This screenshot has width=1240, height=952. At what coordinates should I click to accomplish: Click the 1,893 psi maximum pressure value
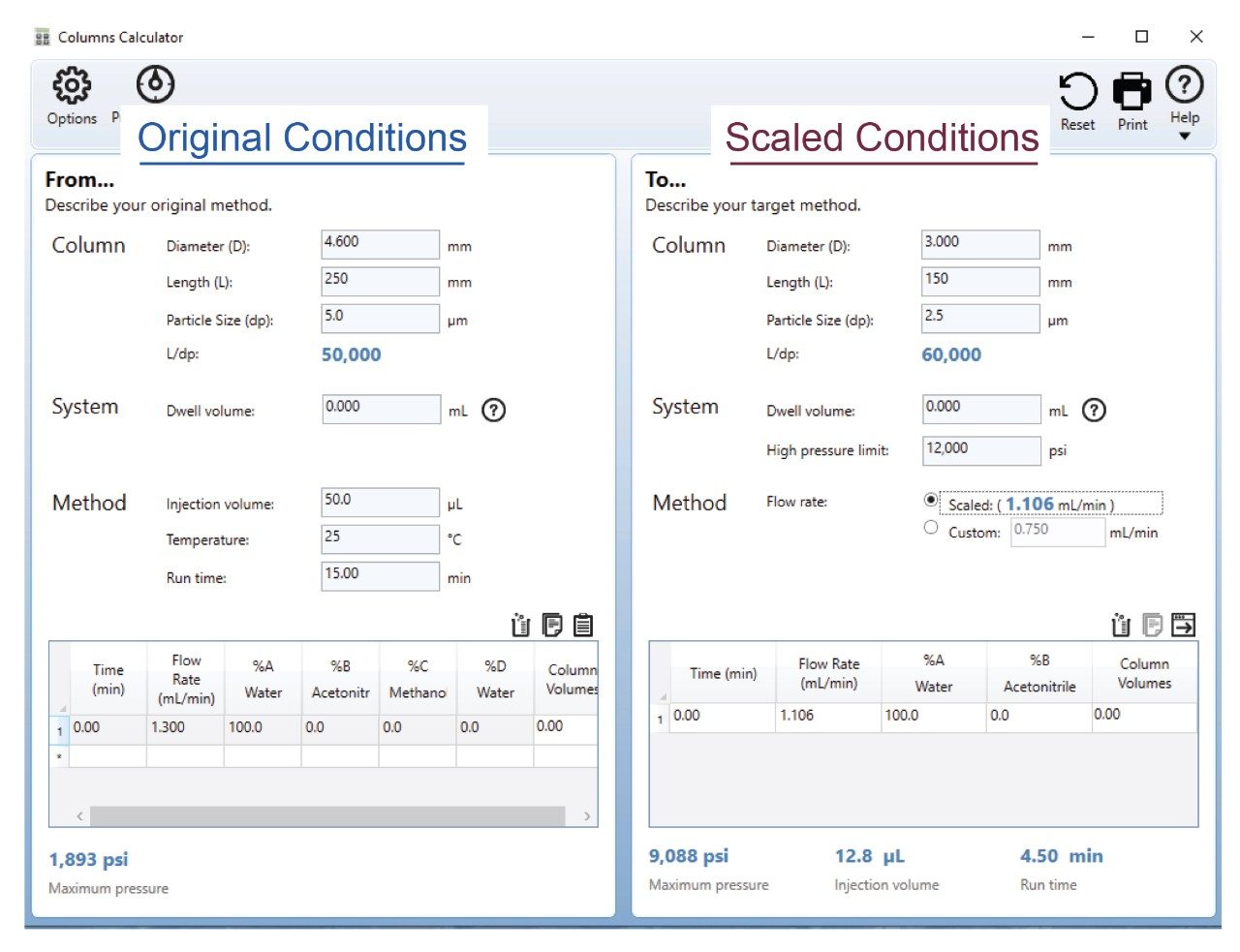coord(88,859)
